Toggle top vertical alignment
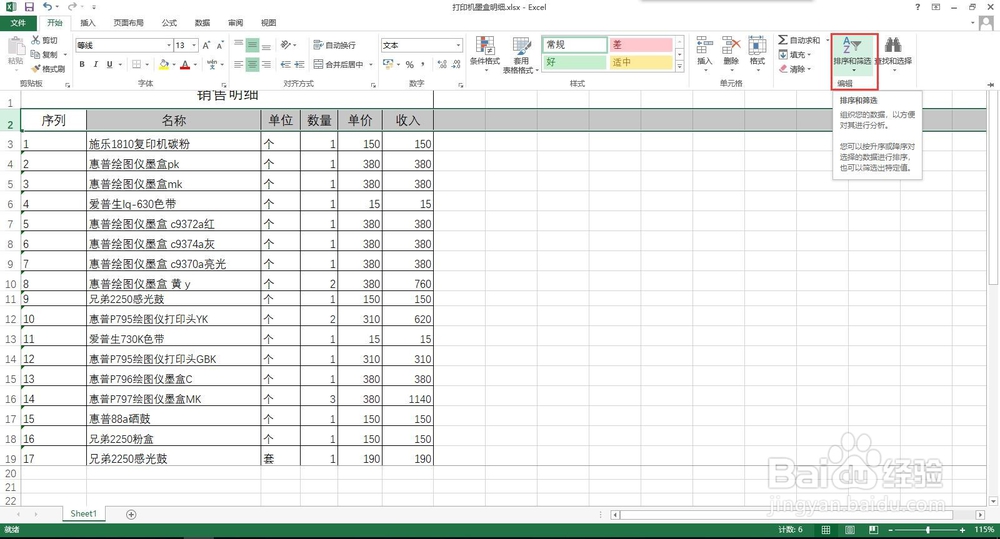Screen dimensions: 1000x539 pos(239,45)
